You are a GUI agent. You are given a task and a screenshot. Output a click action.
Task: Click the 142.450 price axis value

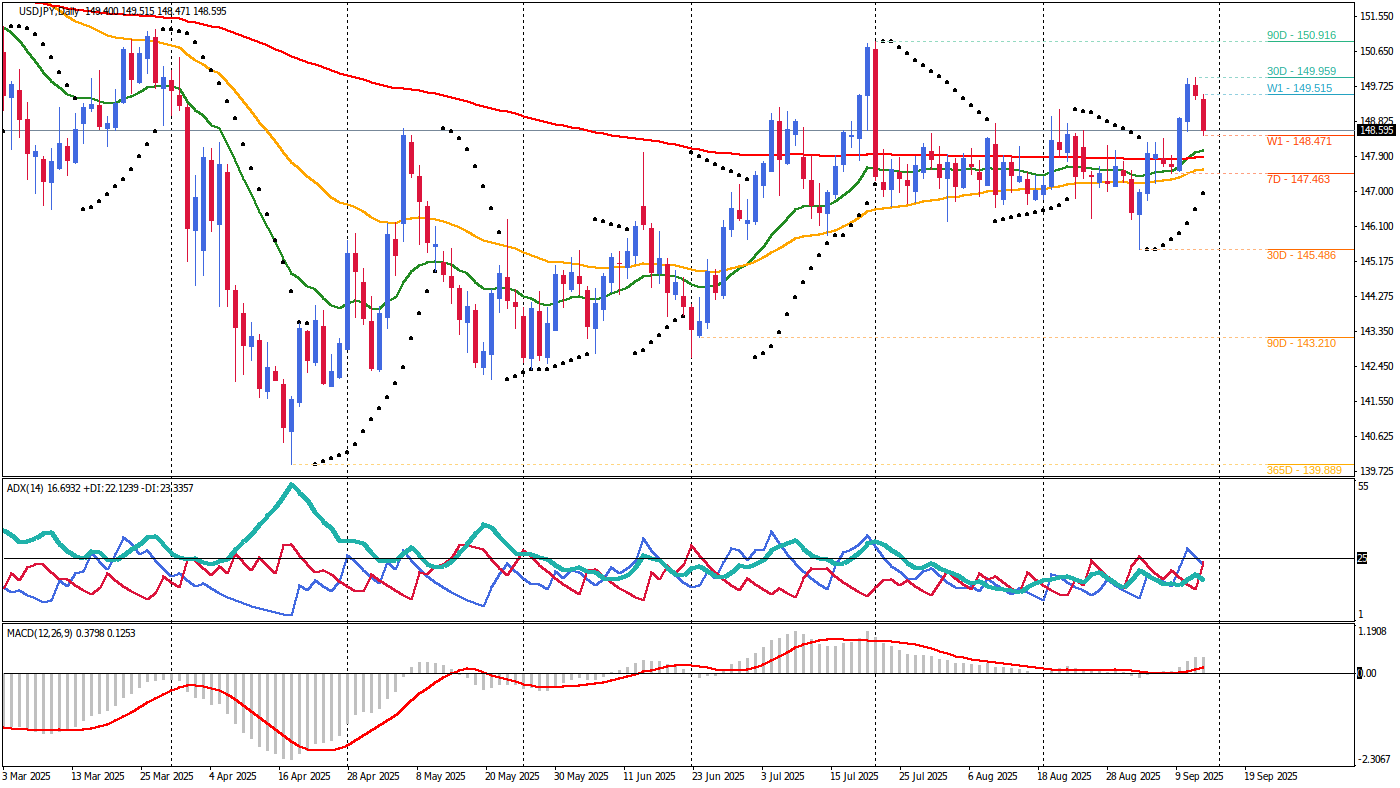pos(1377,366)
